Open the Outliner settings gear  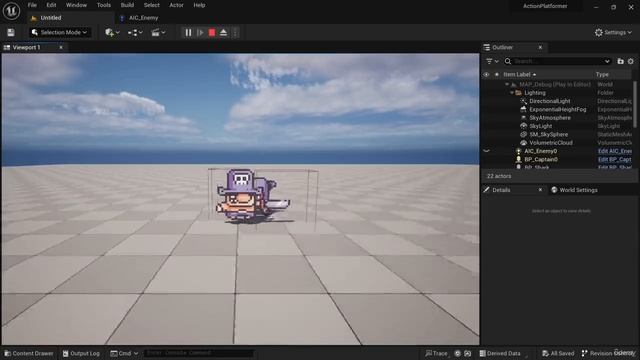tap(631, 61)
